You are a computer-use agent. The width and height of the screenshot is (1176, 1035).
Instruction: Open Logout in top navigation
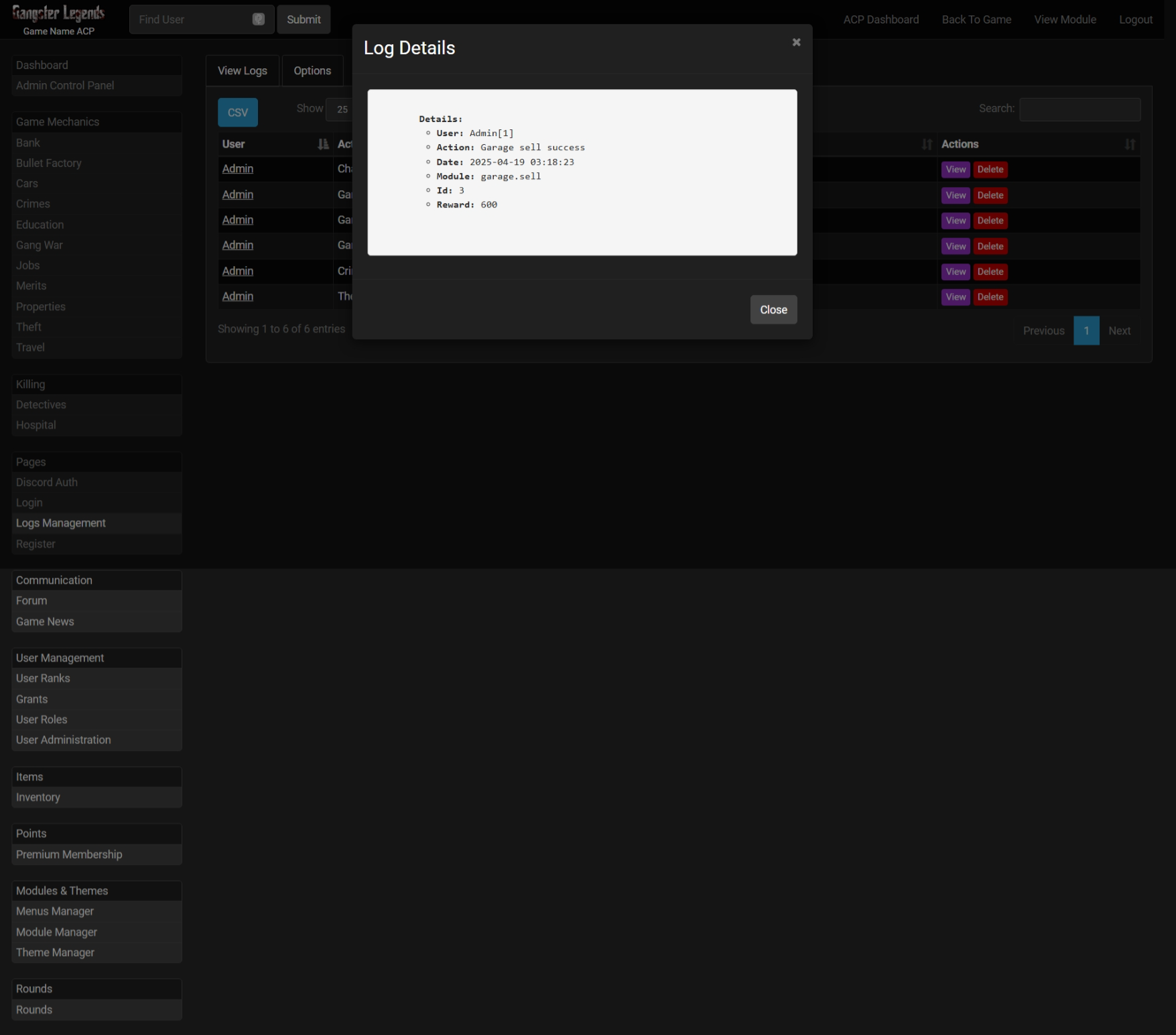point(1135,19)
